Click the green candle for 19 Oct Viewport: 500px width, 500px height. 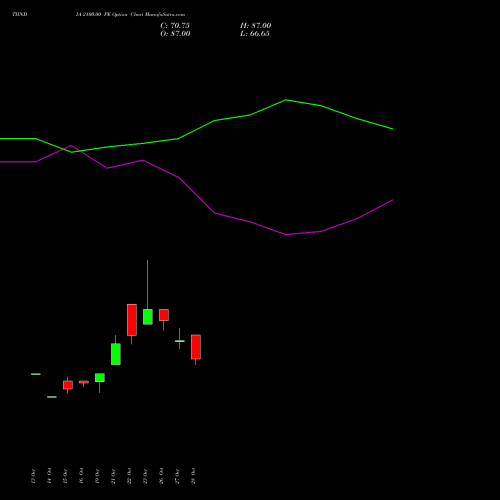click(100, 378)
